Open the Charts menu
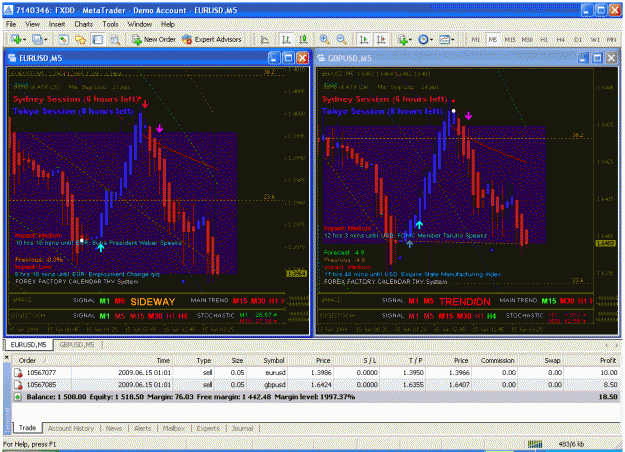625x452 pixels. (x=84, y=24)
